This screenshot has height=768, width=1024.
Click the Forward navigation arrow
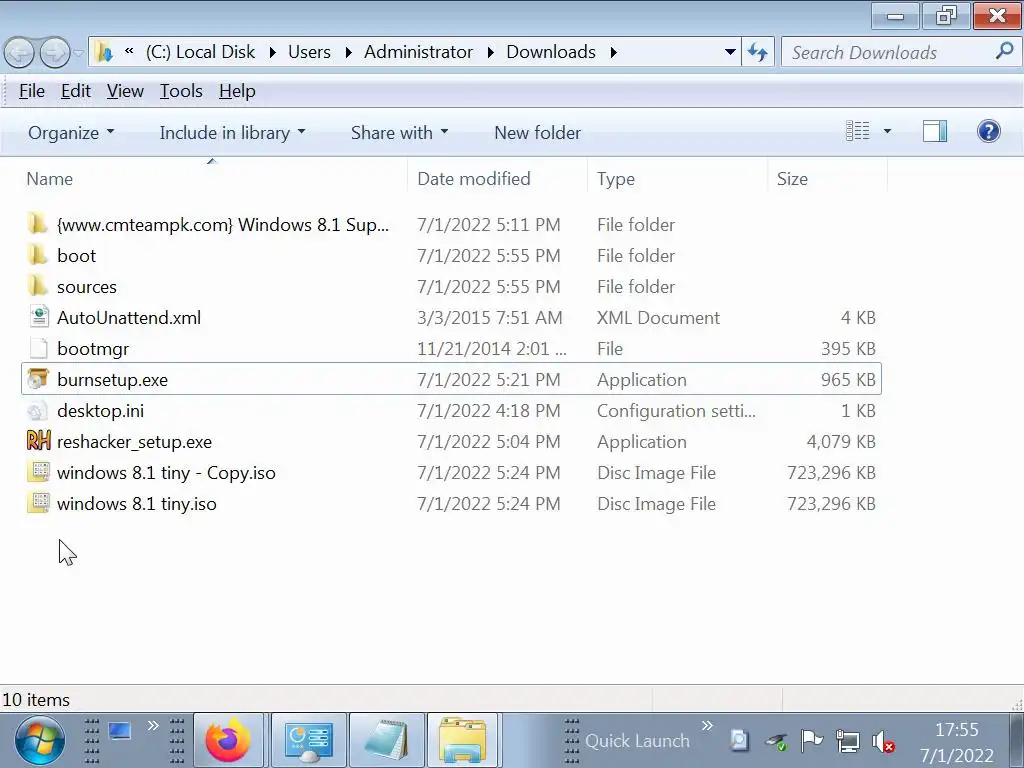tap(55, 53)
